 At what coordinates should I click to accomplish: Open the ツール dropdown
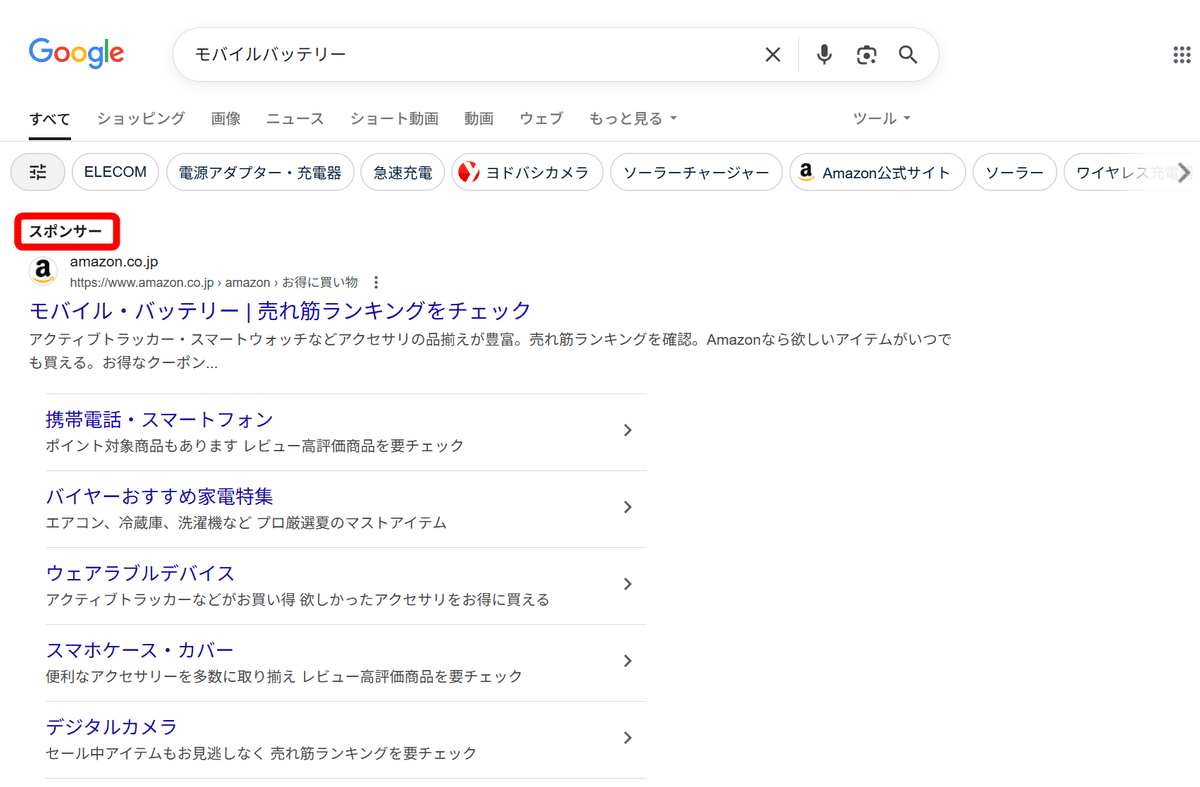click(882, 119)
